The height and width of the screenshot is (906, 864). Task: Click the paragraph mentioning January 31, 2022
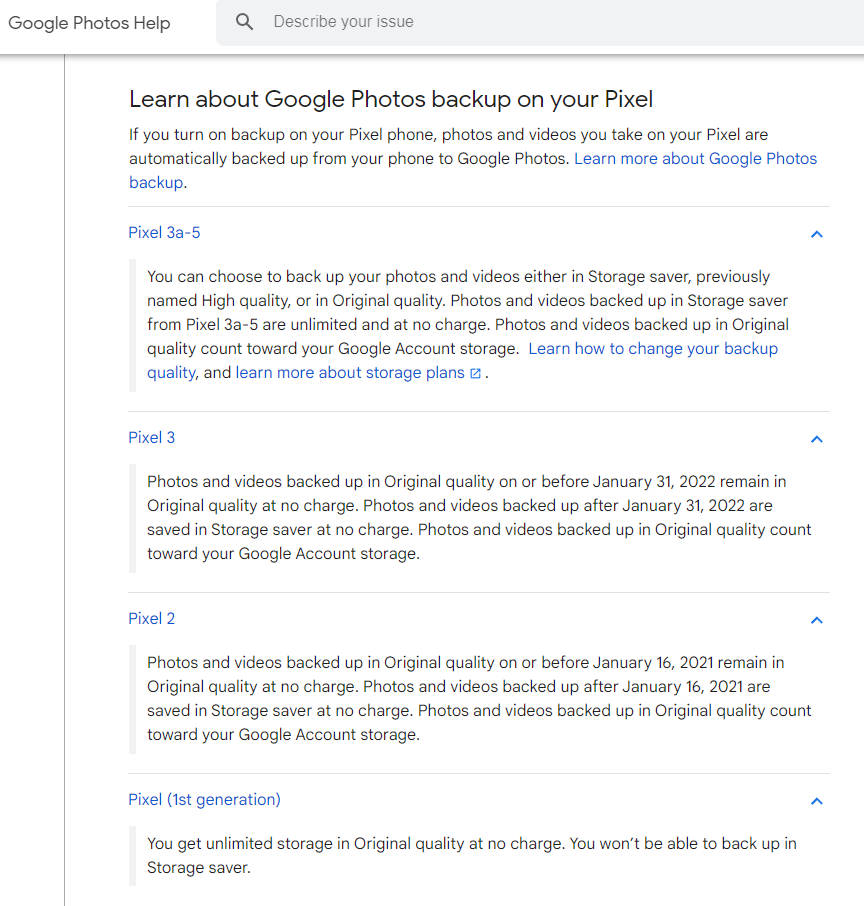(478, 517)
